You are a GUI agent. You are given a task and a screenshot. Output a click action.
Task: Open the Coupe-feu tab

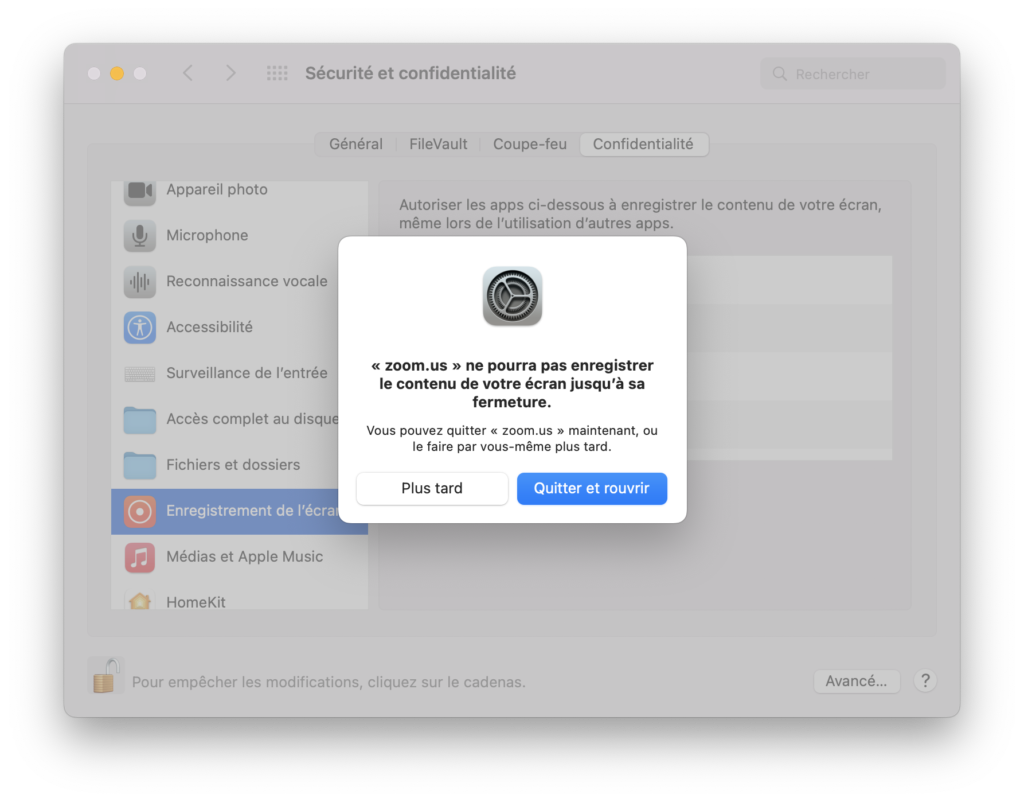[x=530, y=144]
